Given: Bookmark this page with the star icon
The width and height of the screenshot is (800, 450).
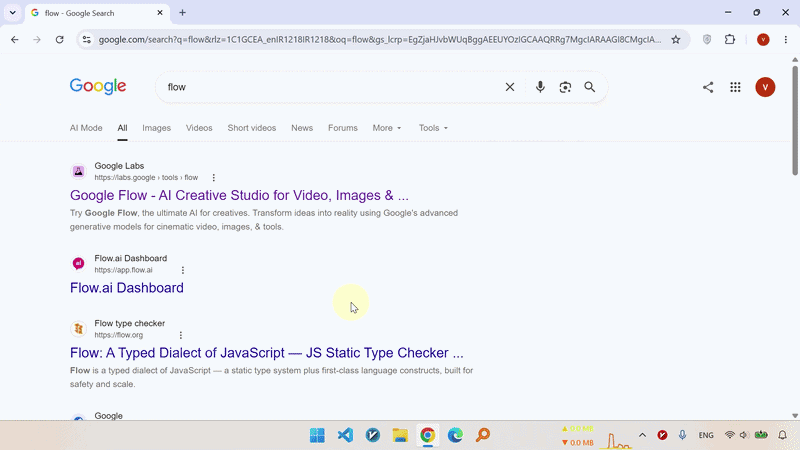Looking at the screenshot, I should coord(676,39).
